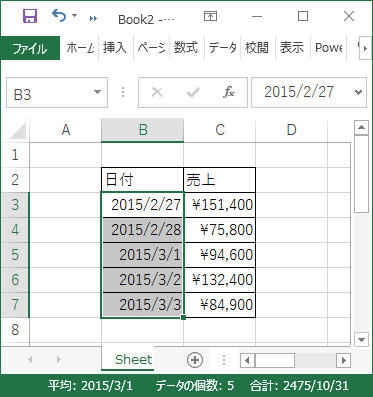The width and height of the screenshot is (373, 397).
Task: Select cell with date 2015/3/1
Action: point(142,255)
